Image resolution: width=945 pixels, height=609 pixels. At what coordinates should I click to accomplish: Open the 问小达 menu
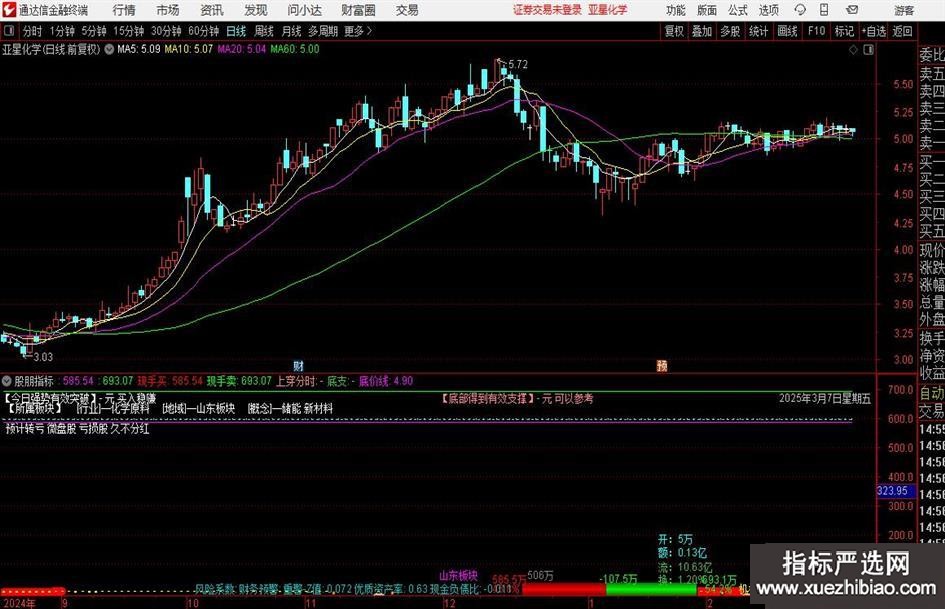[305, 10]
